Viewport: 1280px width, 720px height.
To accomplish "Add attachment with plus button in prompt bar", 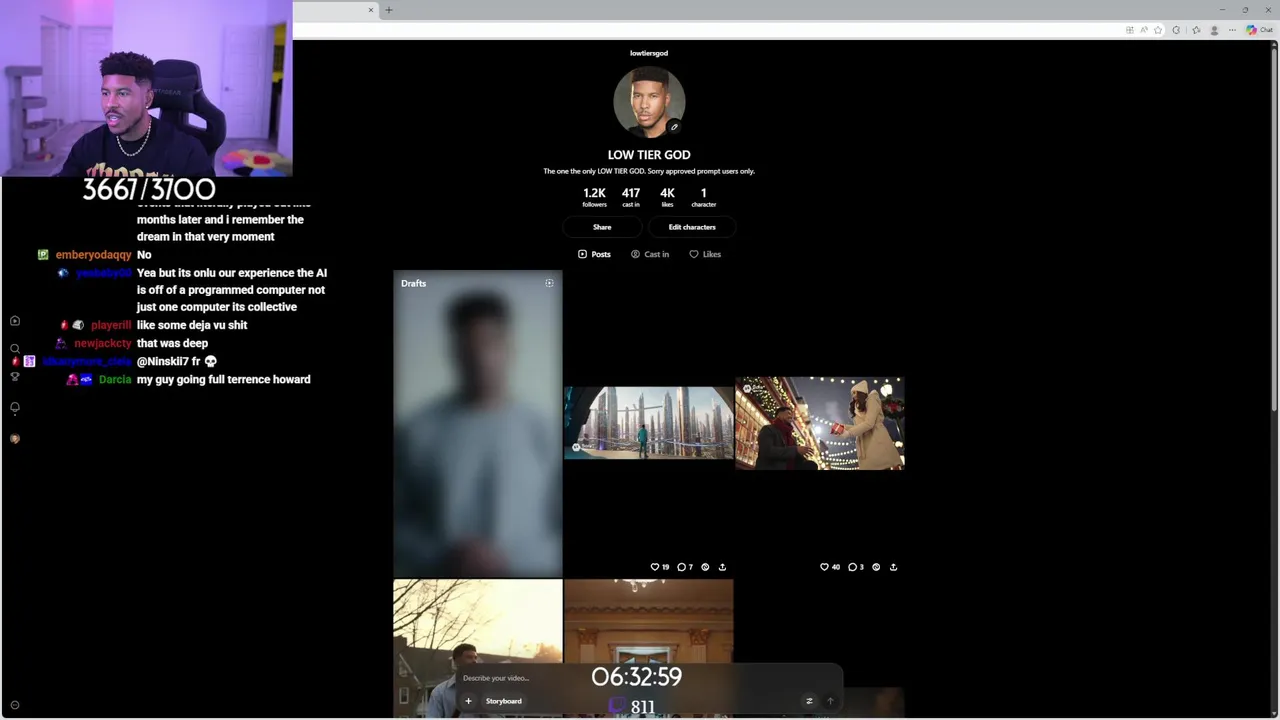I will 468,701.
